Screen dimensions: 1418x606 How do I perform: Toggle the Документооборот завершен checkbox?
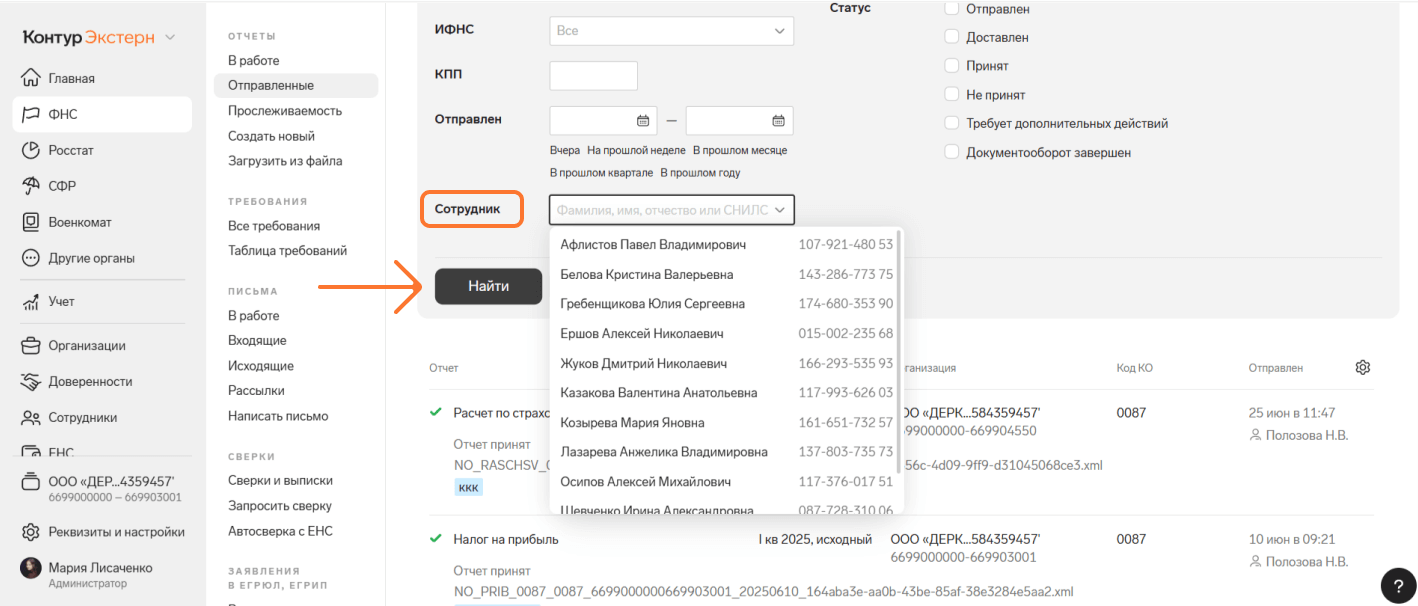point(952,153)
